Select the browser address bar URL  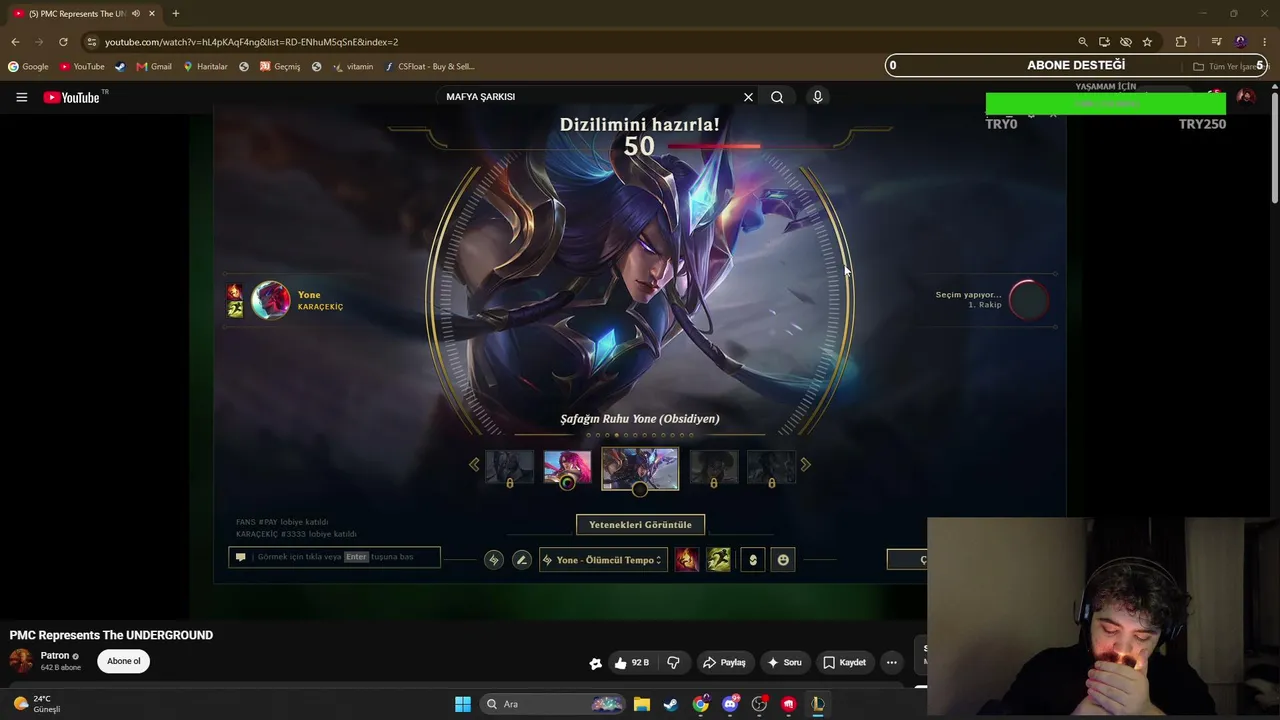251,42
